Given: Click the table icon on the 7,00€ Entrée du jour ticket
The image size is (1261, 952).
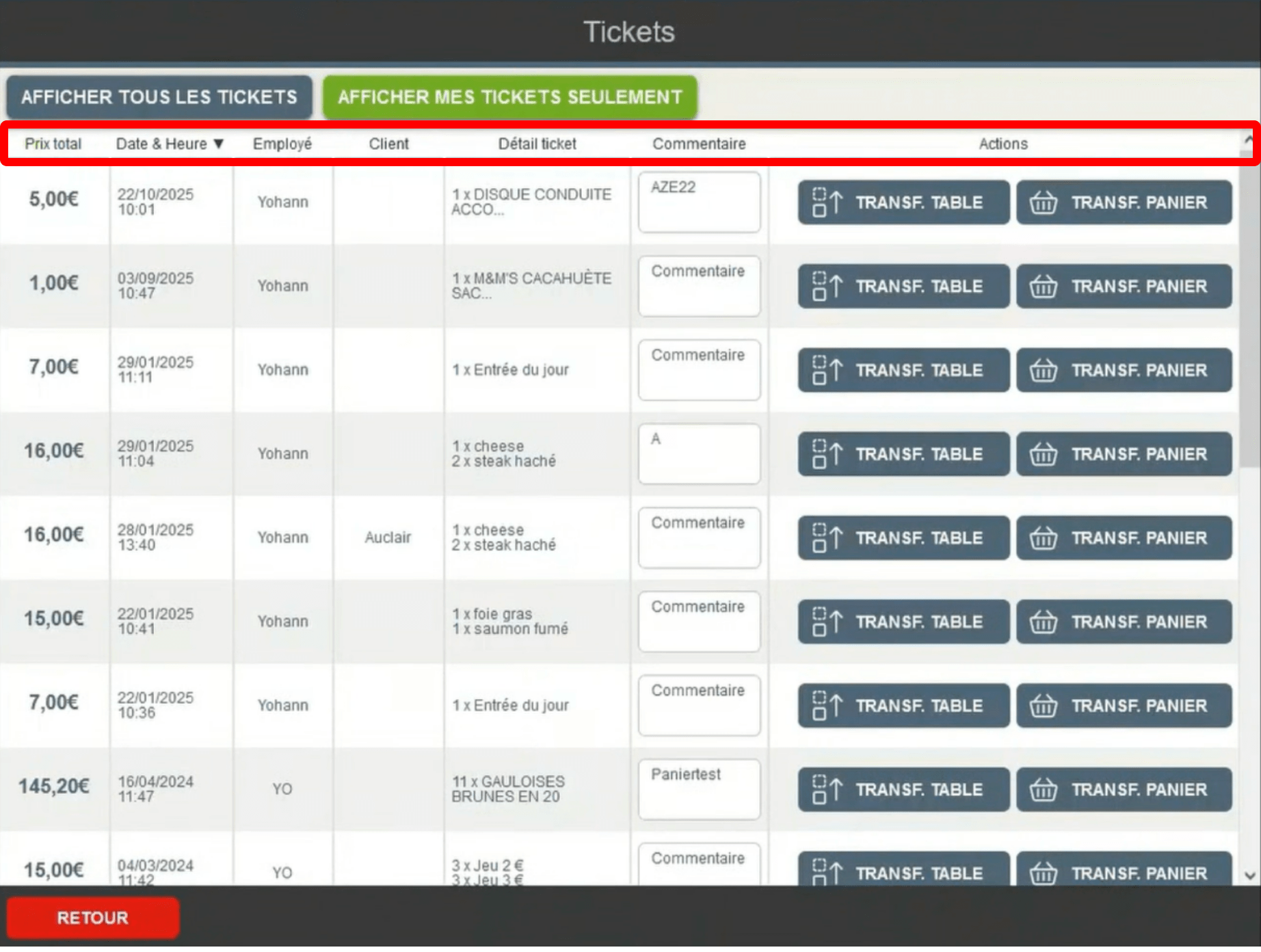Looking at the screenshot, I should (826, 370).
